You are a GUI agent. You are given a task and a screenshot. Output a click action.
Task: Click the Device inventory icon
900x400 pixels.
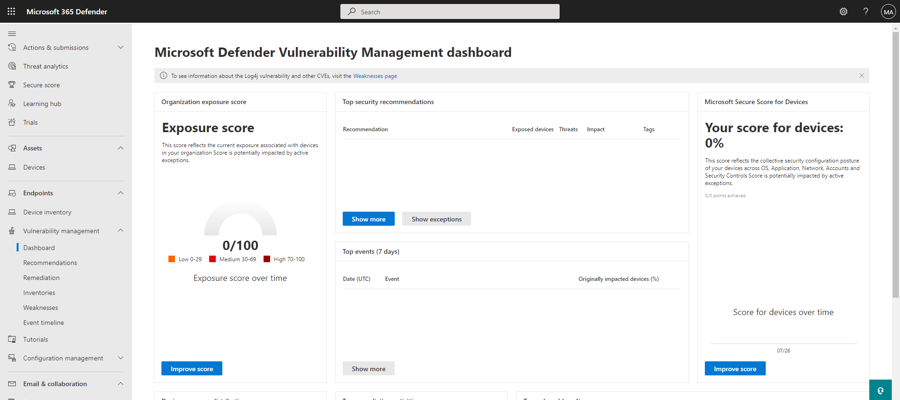coord(11,212)
